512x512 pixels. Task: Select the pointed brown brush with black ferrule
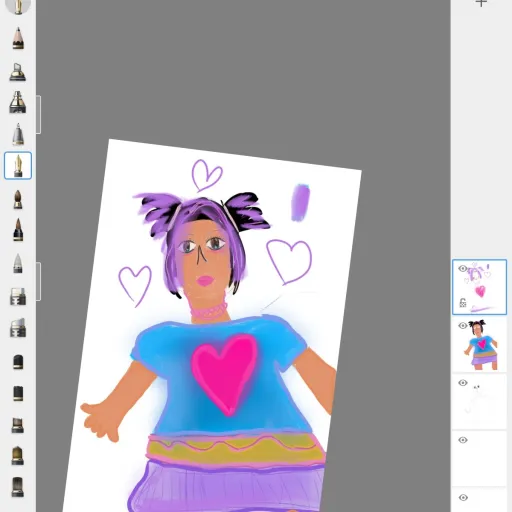pyautogui.click(x=18, y=230)
